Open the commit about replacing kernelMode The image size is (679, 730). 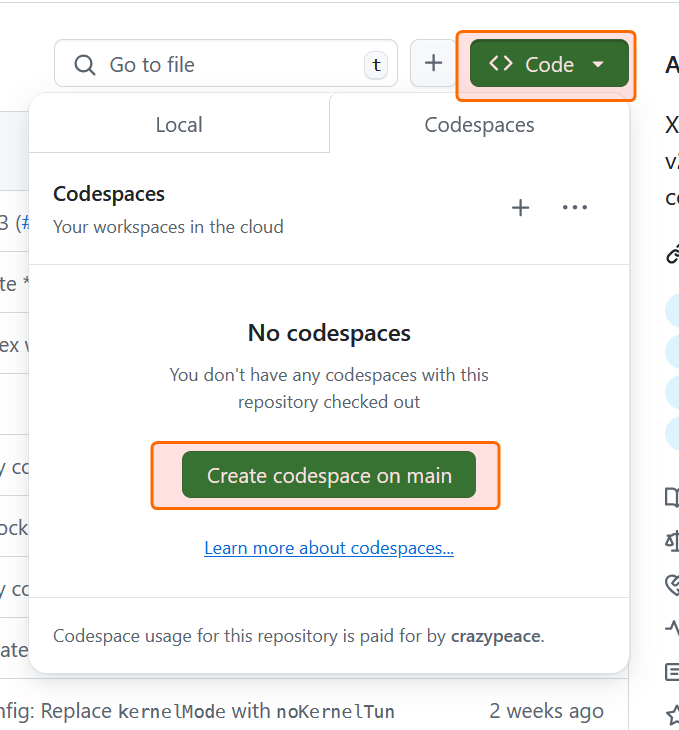[x=200, y=711]
